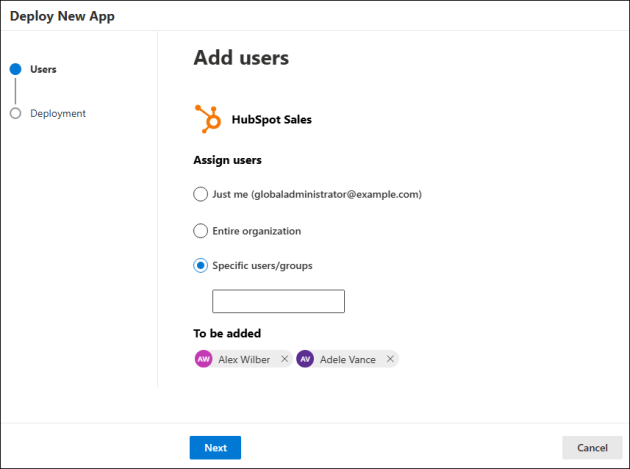Click the AW avatar for Alex Wilber
The height and width of the screenshot is (469, 630).
click(204, 359)
